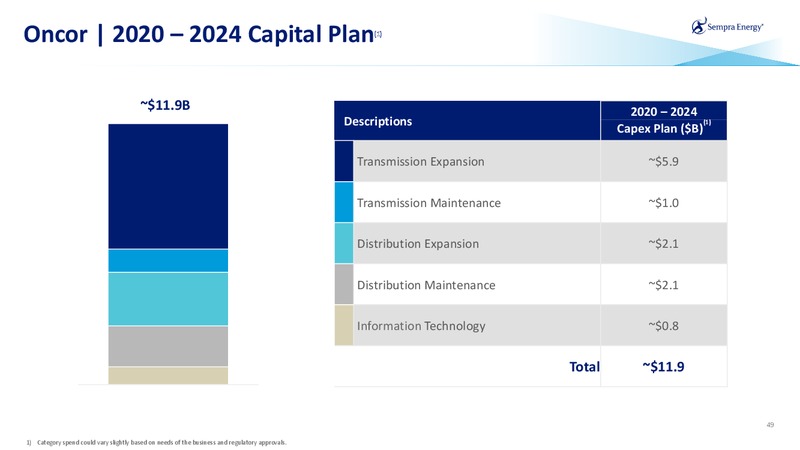Select the 'Transmission Maintenance' row label
The width and height of the screenshot is (800, 450).
tap(429, 203)
